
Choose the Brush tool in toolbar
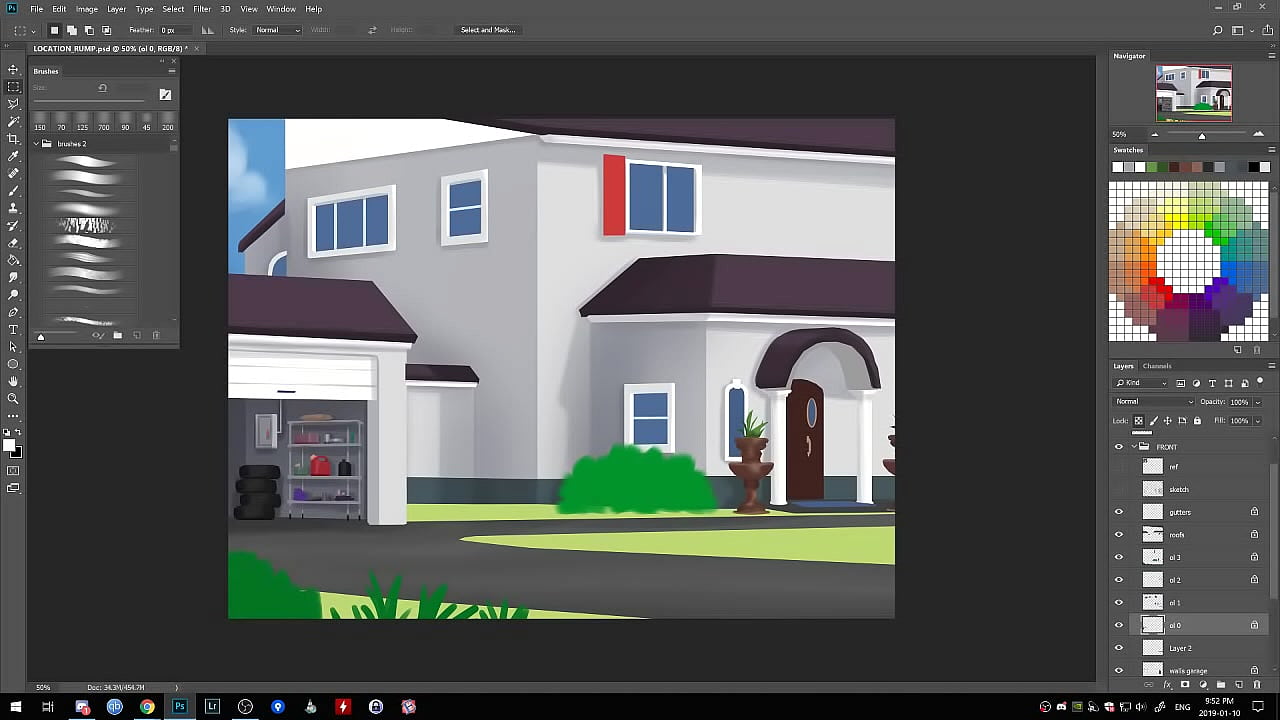click(13, 190)
